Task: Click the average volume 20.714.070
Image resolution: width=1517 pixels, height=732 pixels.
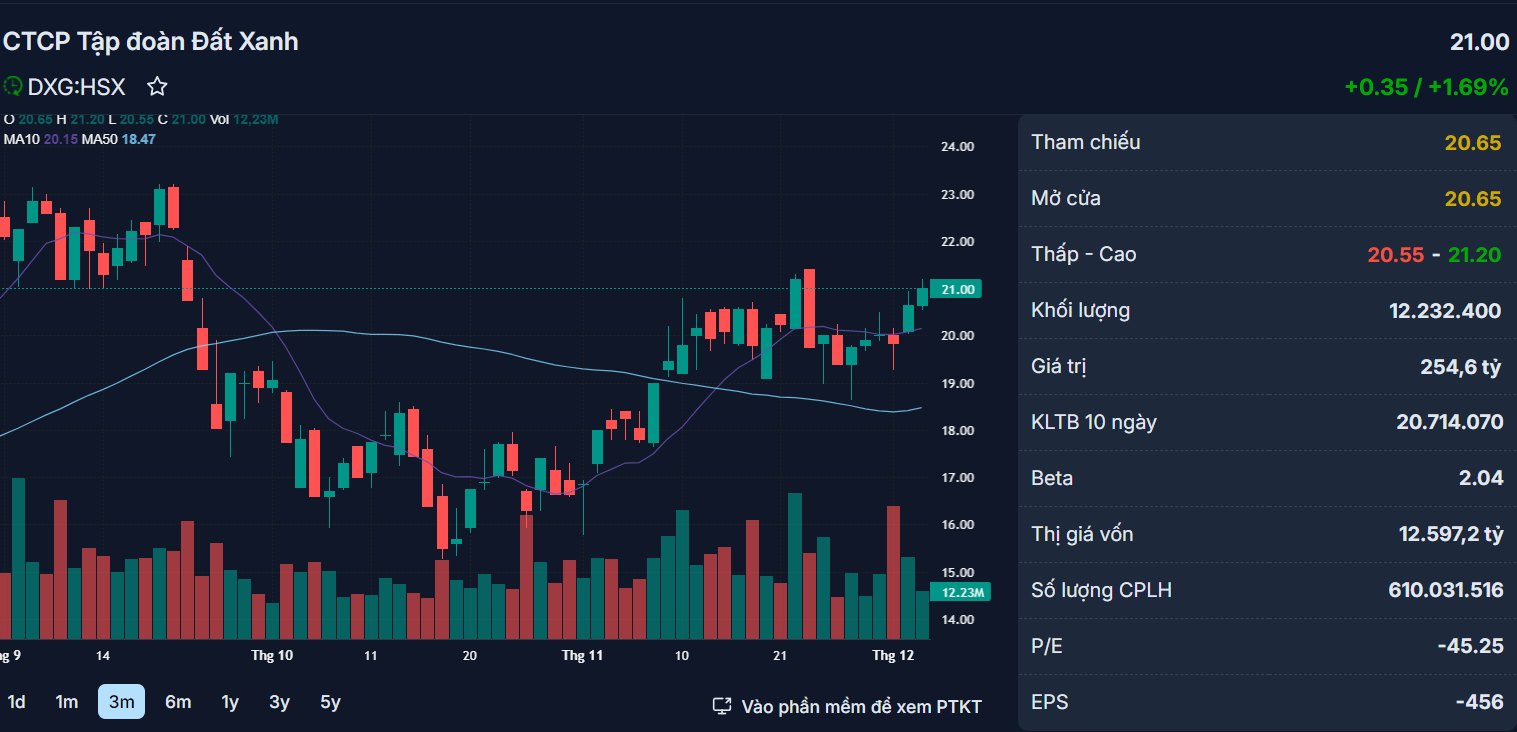Action: 1450,422
